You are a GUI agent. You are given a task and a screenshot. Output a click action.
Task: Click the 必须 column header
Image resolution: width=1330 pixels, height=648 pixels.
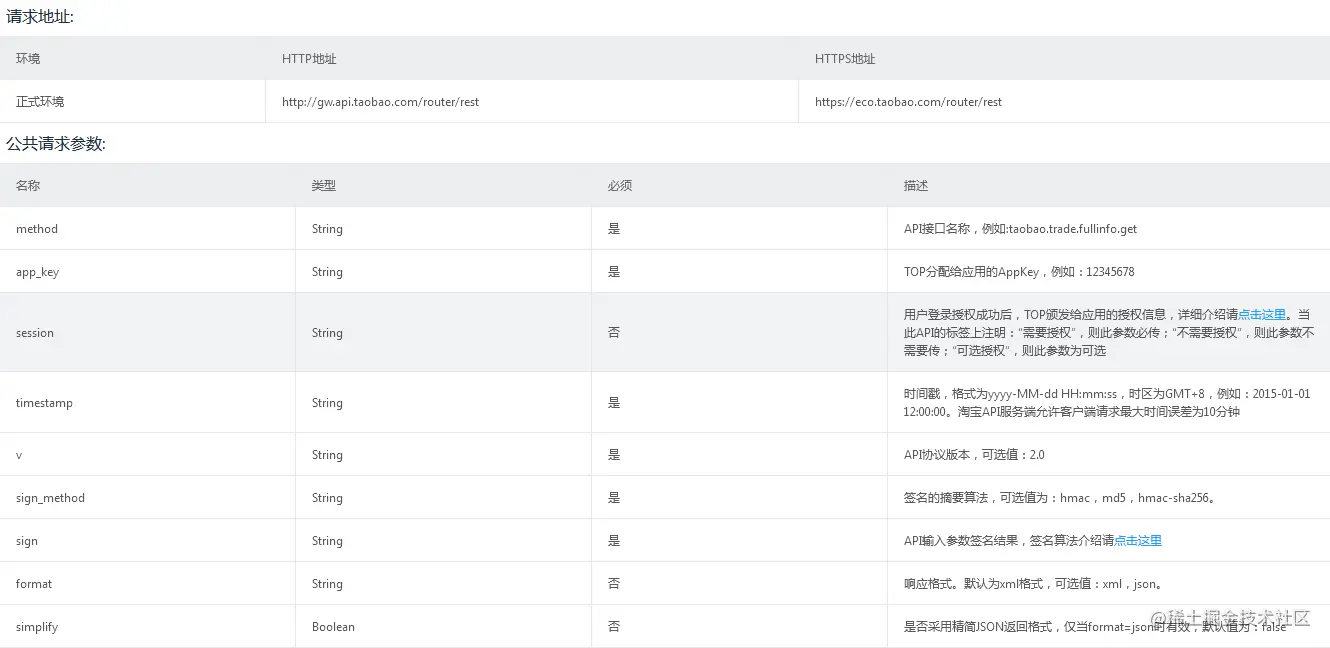(620, 186)
